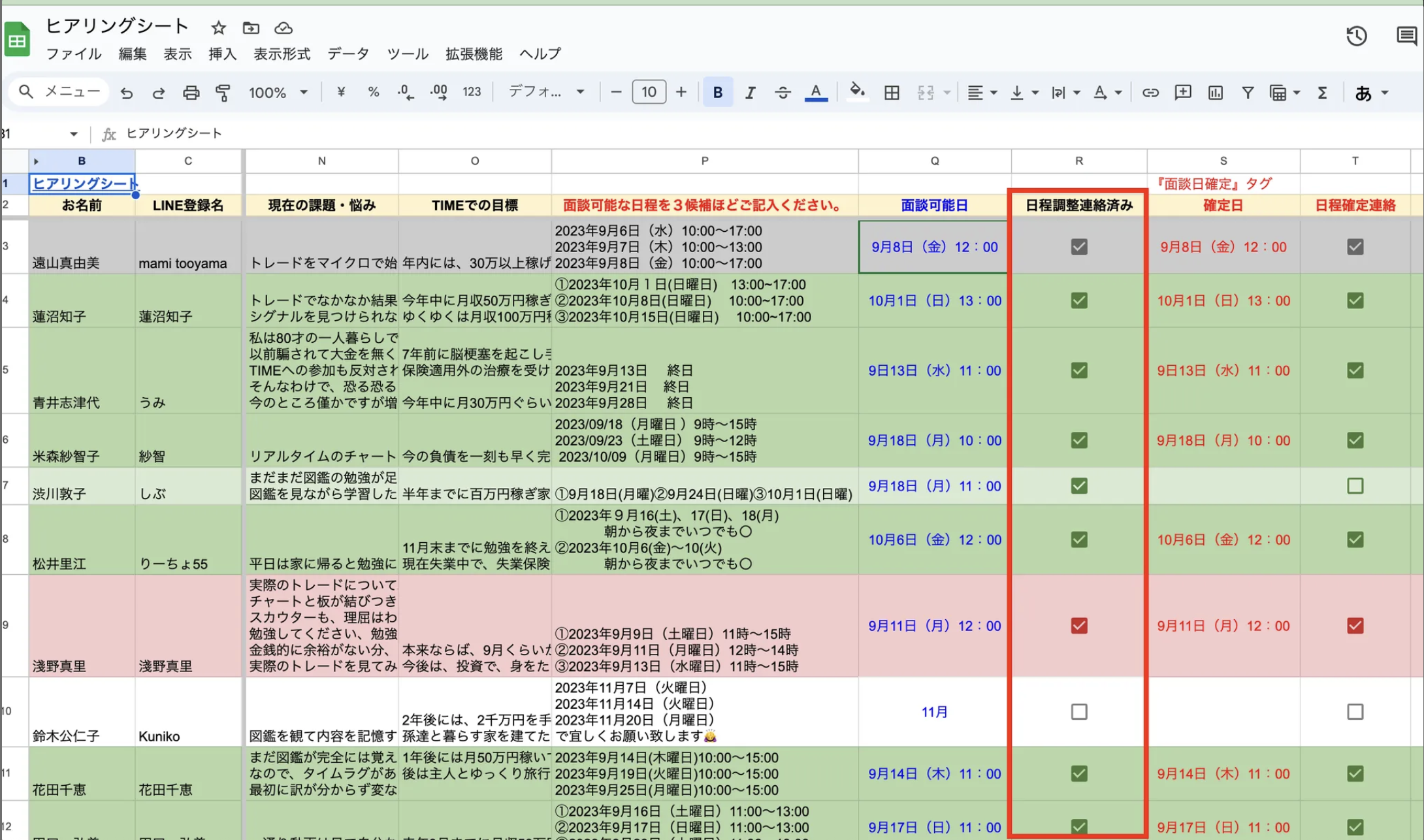Open the functions sigma menu
Screen dimensions: 1424x840
coord(1321,92)
